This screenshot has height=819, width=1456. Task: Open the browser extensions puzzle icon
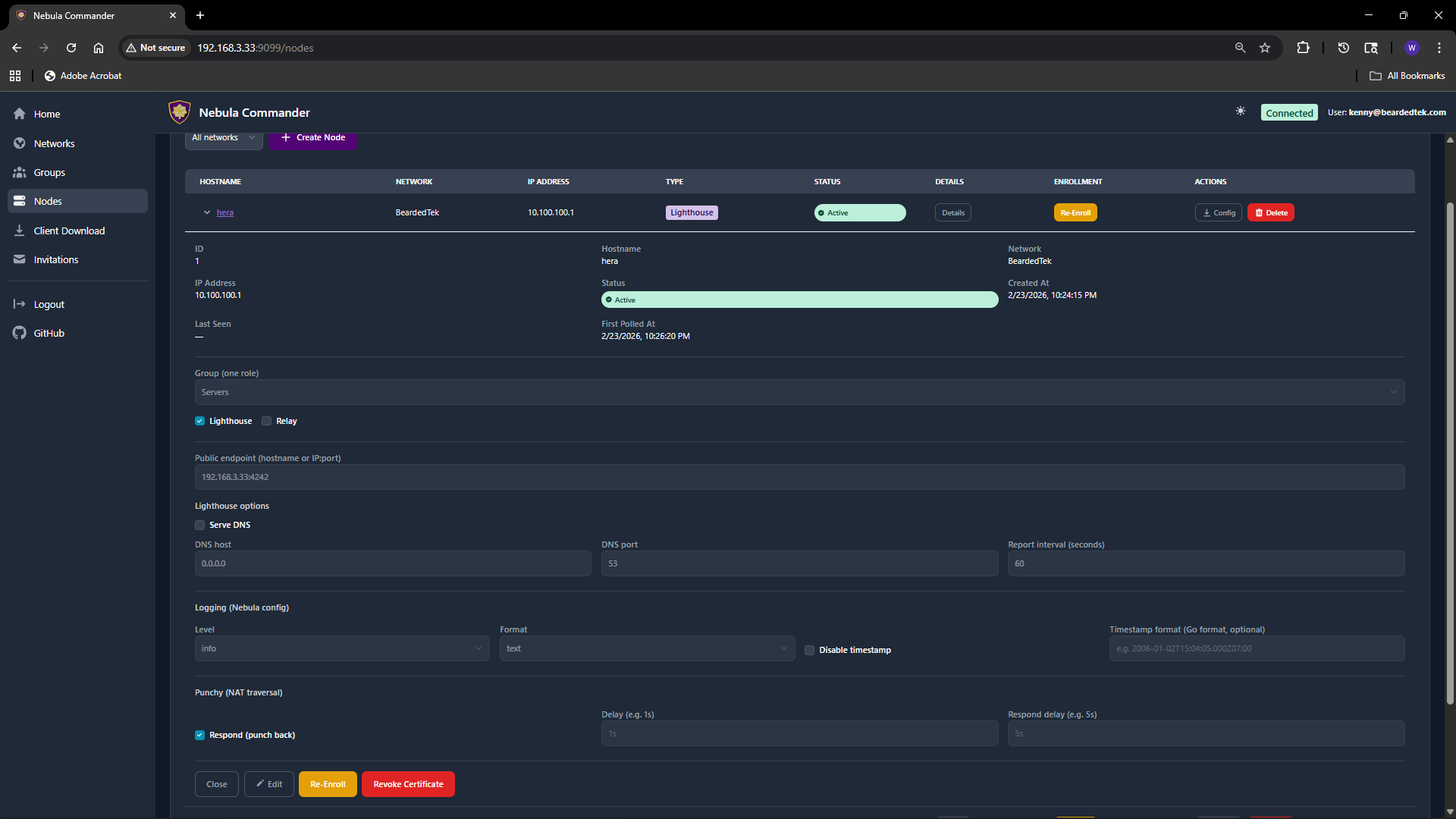(1303, 48)
